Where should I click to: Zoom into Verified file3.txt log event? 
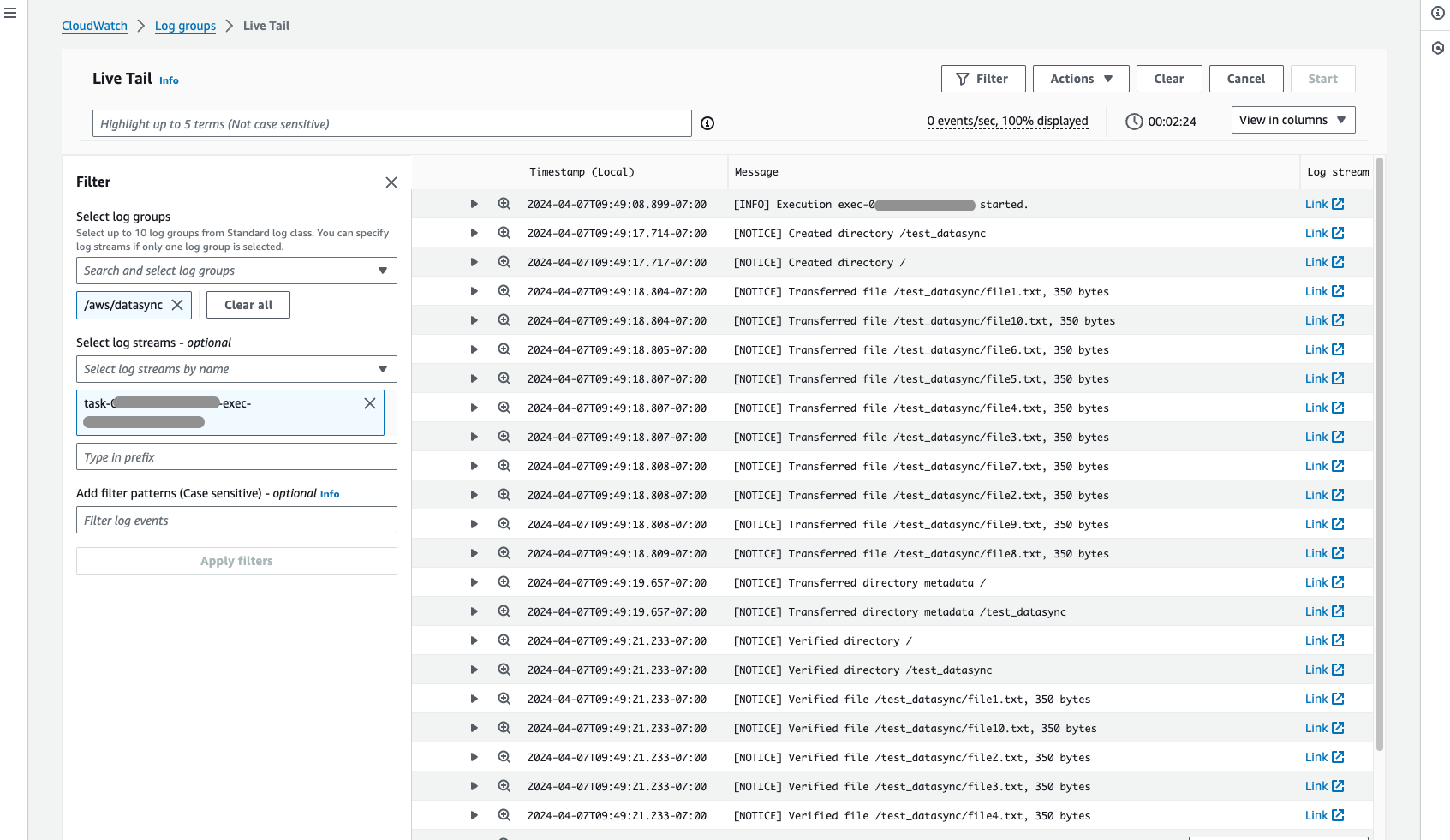[x=504, y=786]
